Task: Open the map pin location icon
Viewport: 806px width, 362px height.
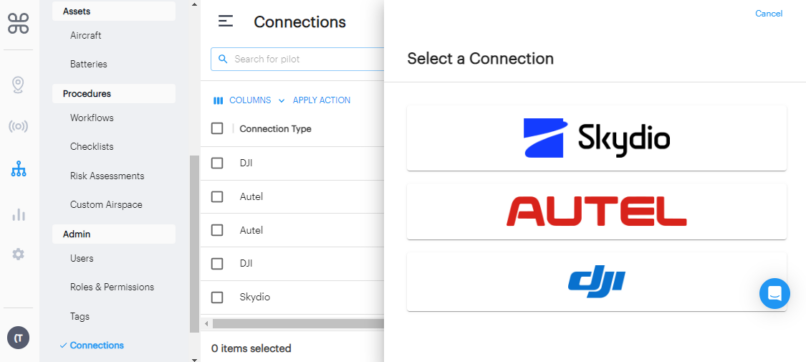Action: 18,85
